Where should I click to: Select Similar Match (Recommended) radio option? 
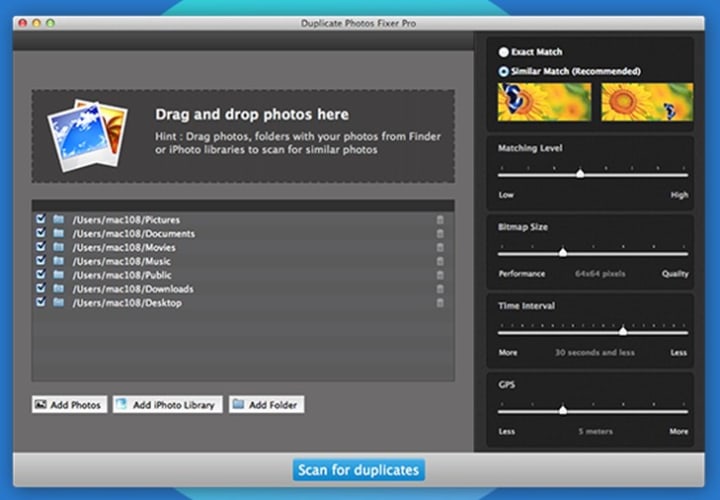click(x=504, y=71)
